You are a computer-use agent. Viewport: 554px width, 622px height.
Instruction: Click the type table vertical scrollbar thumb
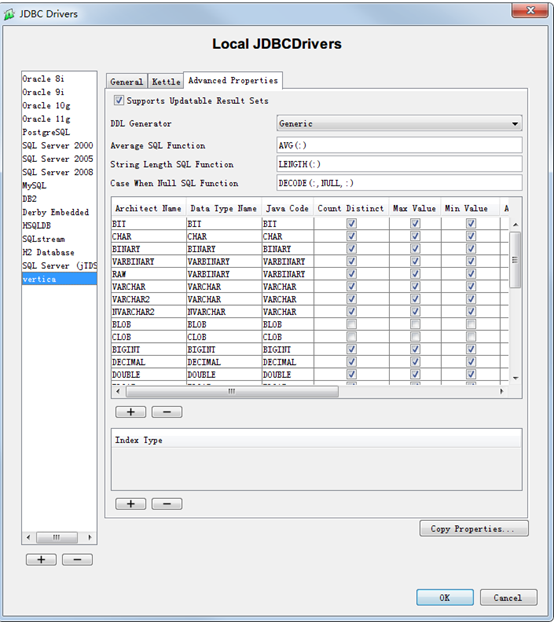coord(515,260)
